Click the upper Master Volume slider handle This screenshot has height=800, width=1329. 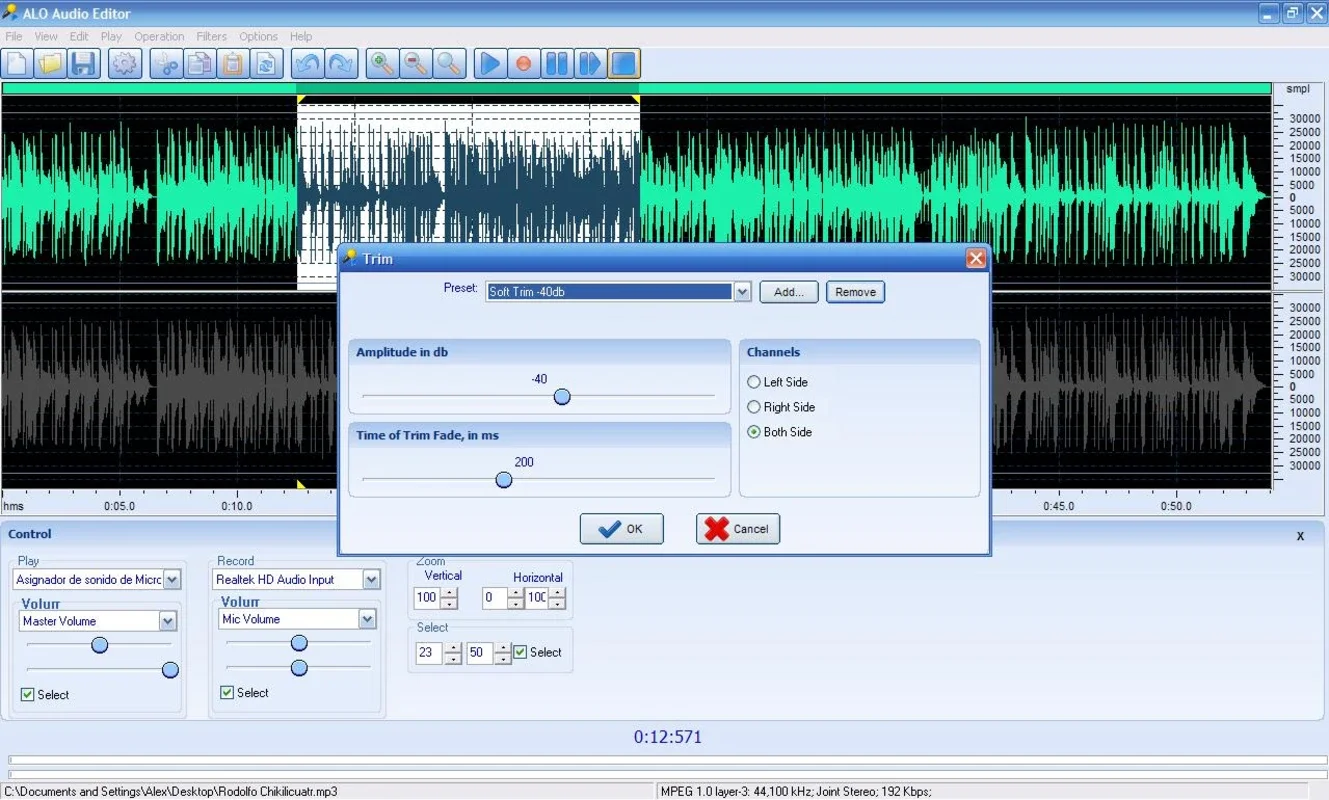pos(99,645)
